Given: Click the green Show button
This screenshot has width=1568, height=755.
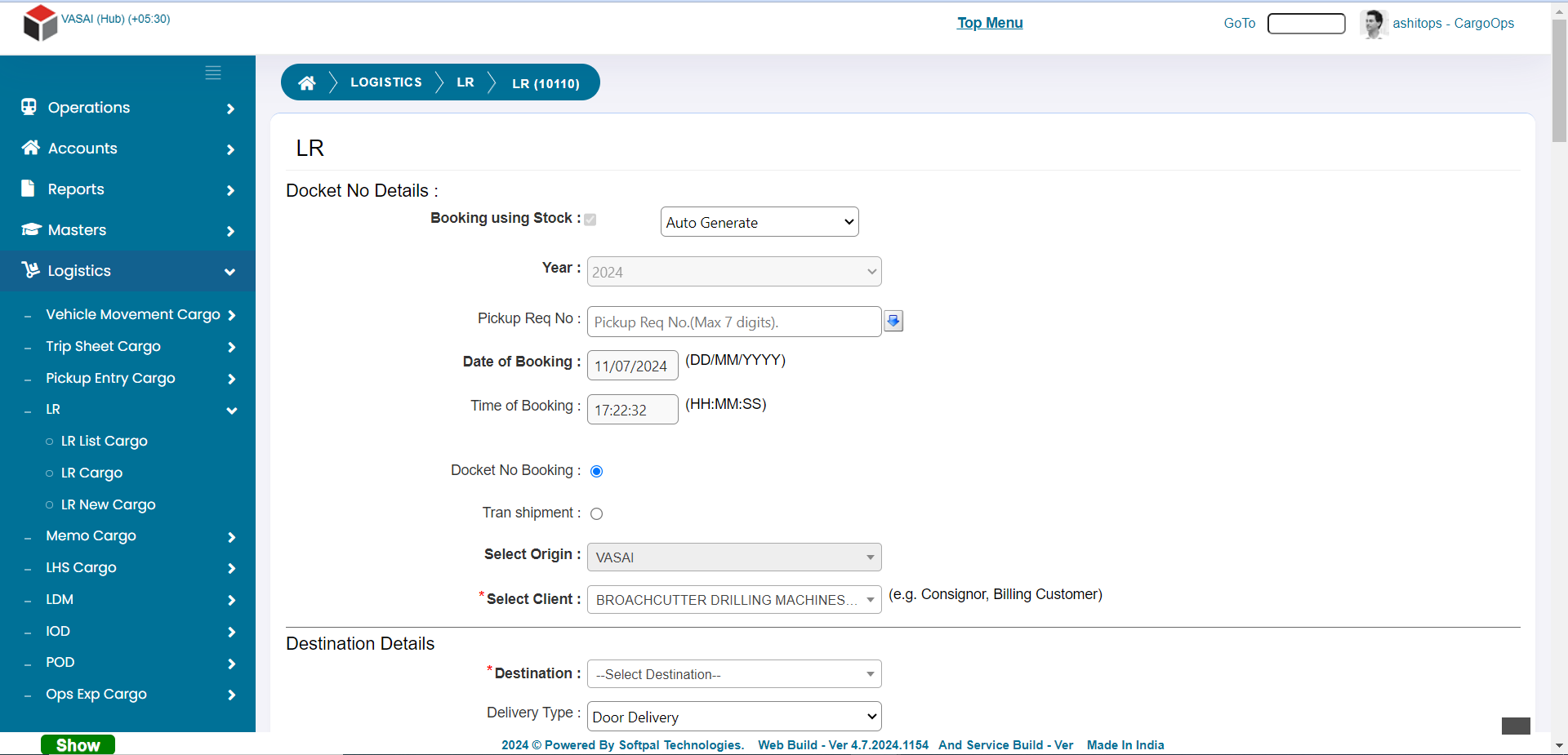Looking at the screenshot, I should (78, 744).
